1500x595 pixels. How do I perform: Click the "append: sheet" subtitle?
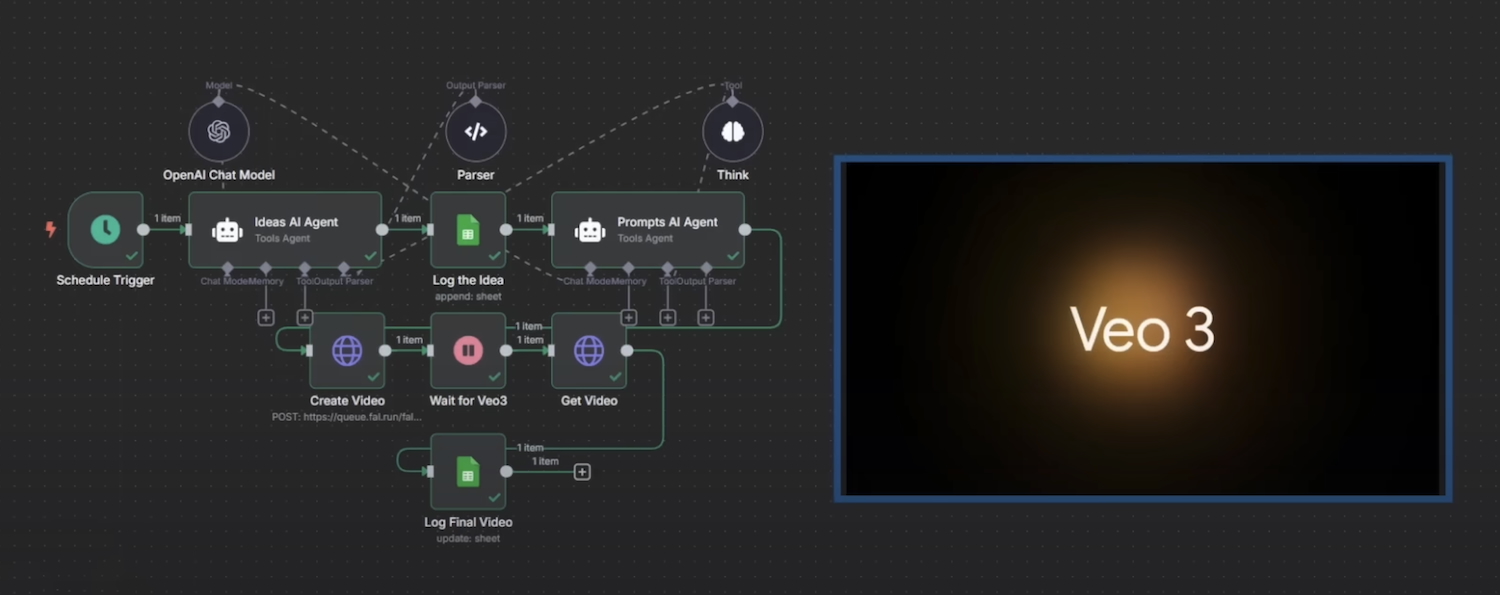click(x=468, y=296)
